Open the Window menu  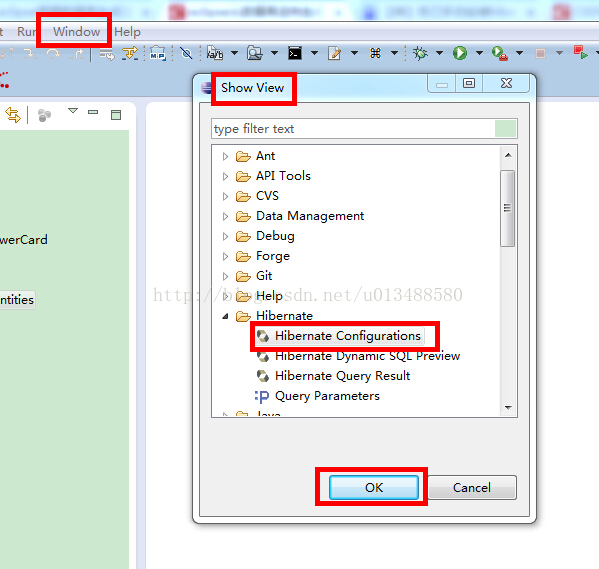[x=76, y=32]
